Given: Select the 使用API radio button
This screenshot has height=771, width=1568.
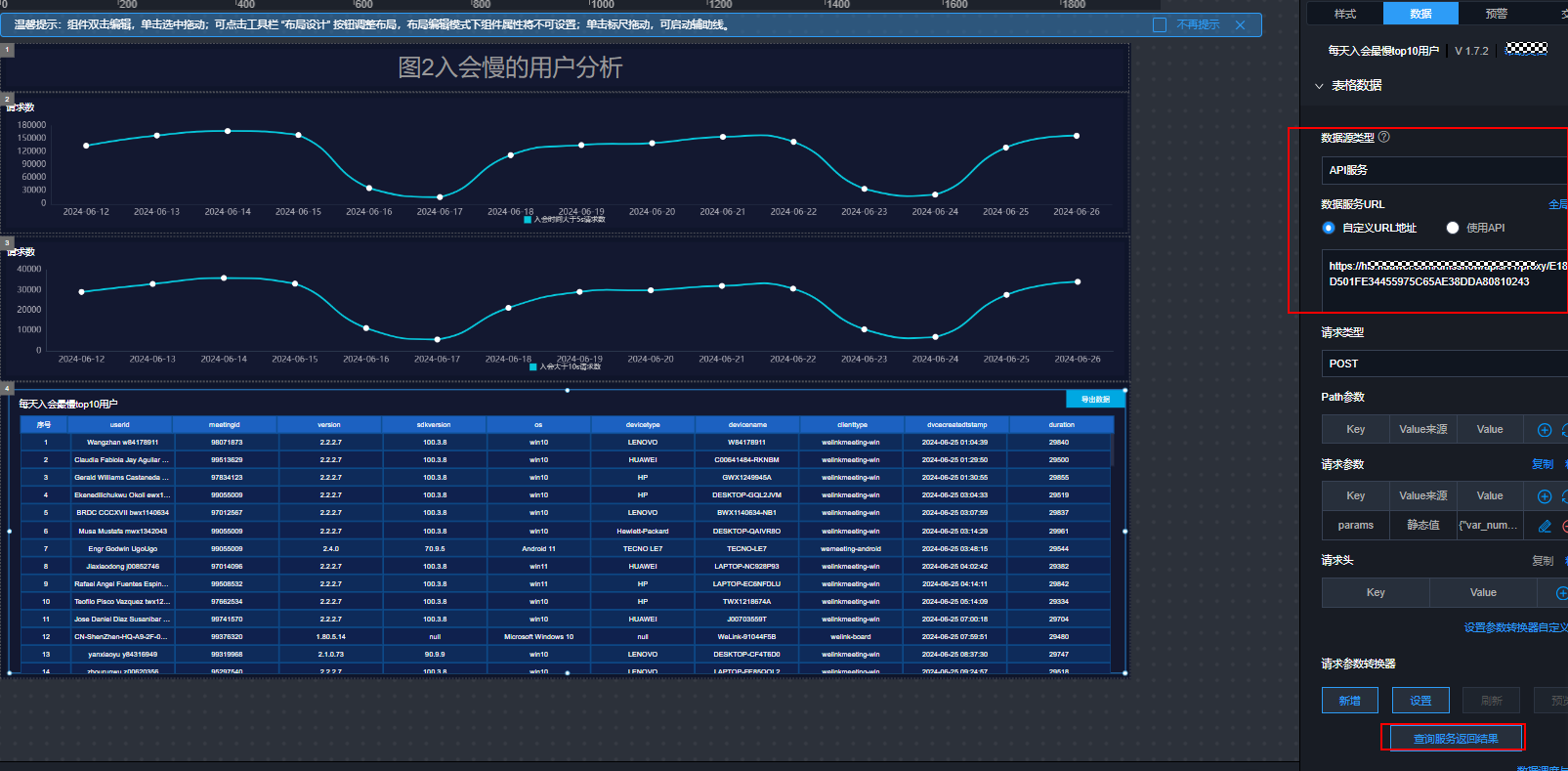Looking at the screenshot, I should [x=1453, y=228].
